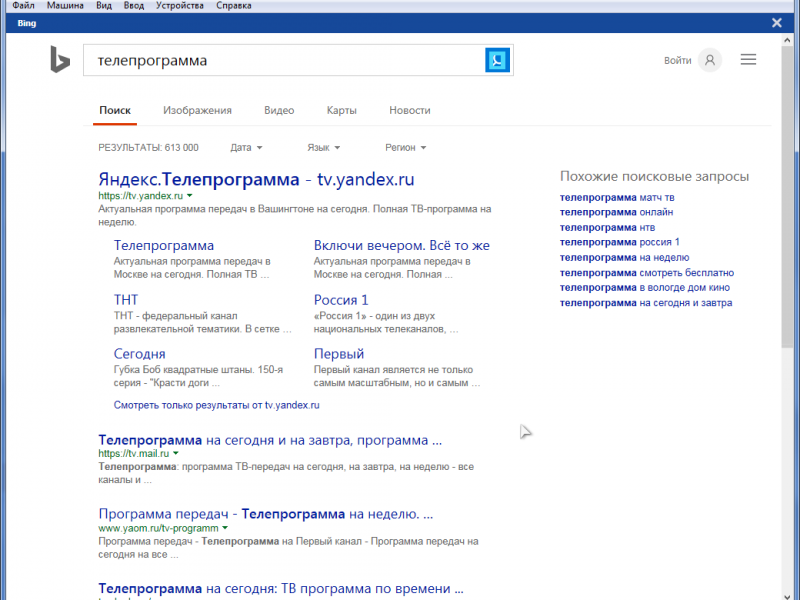The height and width of the screenshot is (600, 800).
Task: Open the Телепрограмма sublink under Yandex
Action: pyautogui.click(x=164, y=245)
